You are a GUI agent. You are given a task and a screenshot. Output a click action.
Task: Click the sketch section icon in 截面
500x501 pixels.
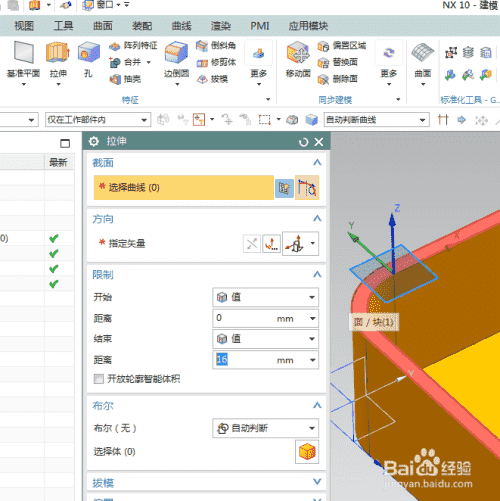[284, 188]
